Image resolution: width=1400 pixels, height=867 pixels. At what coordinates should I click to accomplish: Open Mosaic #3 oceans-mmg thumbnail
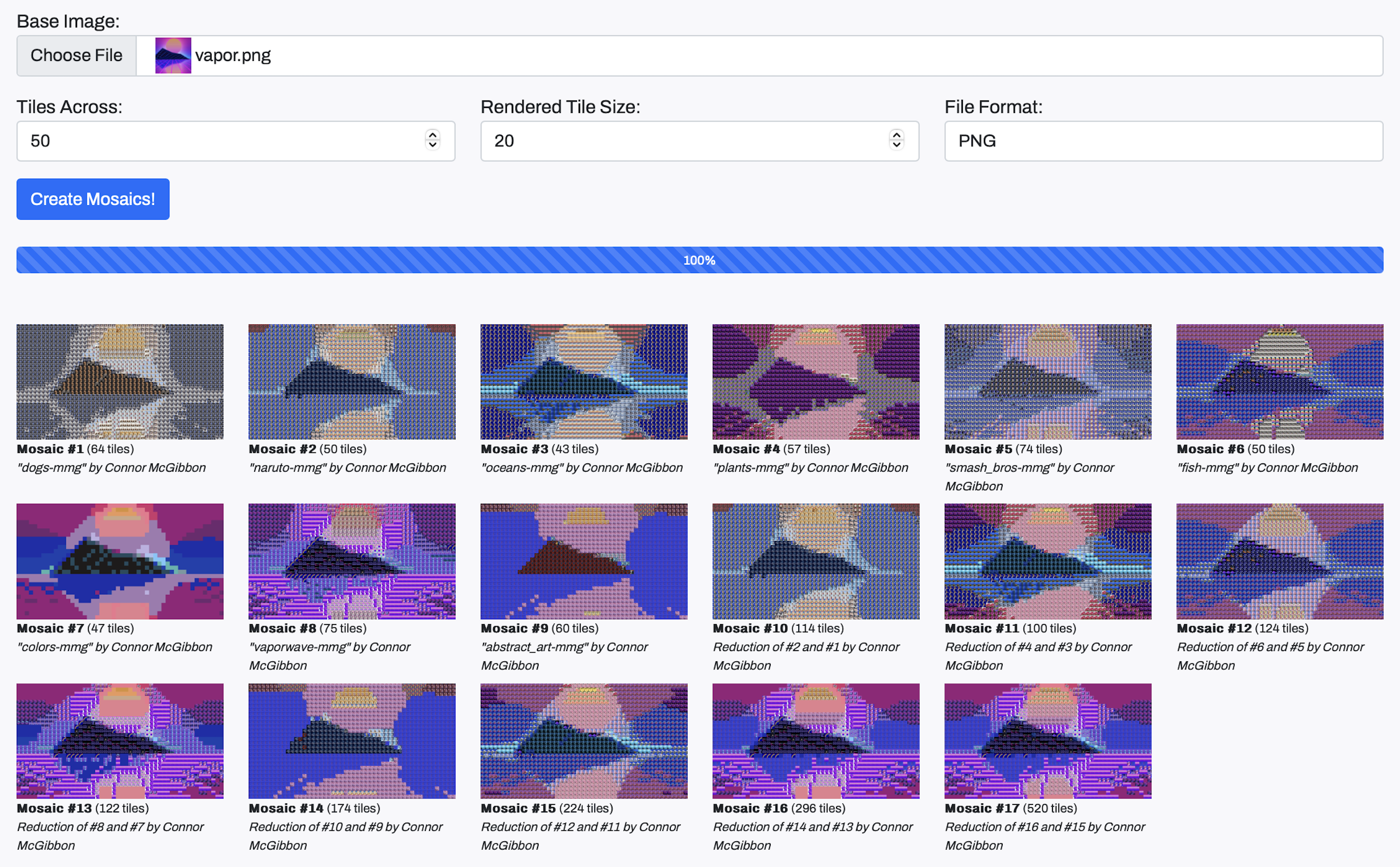(x=583, y=382)
